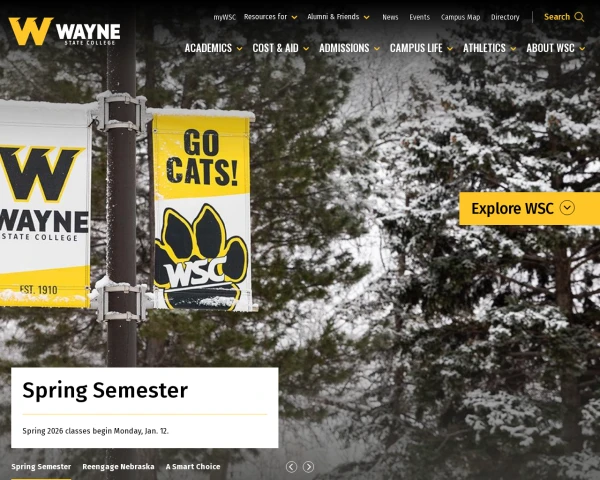Open the Search magnifier icon
600x480 pixels.
(x=579, y=17)
